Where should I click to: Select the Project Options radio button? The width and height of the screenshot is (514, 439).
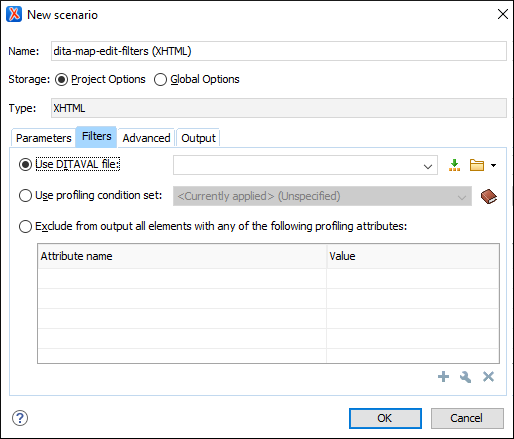[61, 80]
